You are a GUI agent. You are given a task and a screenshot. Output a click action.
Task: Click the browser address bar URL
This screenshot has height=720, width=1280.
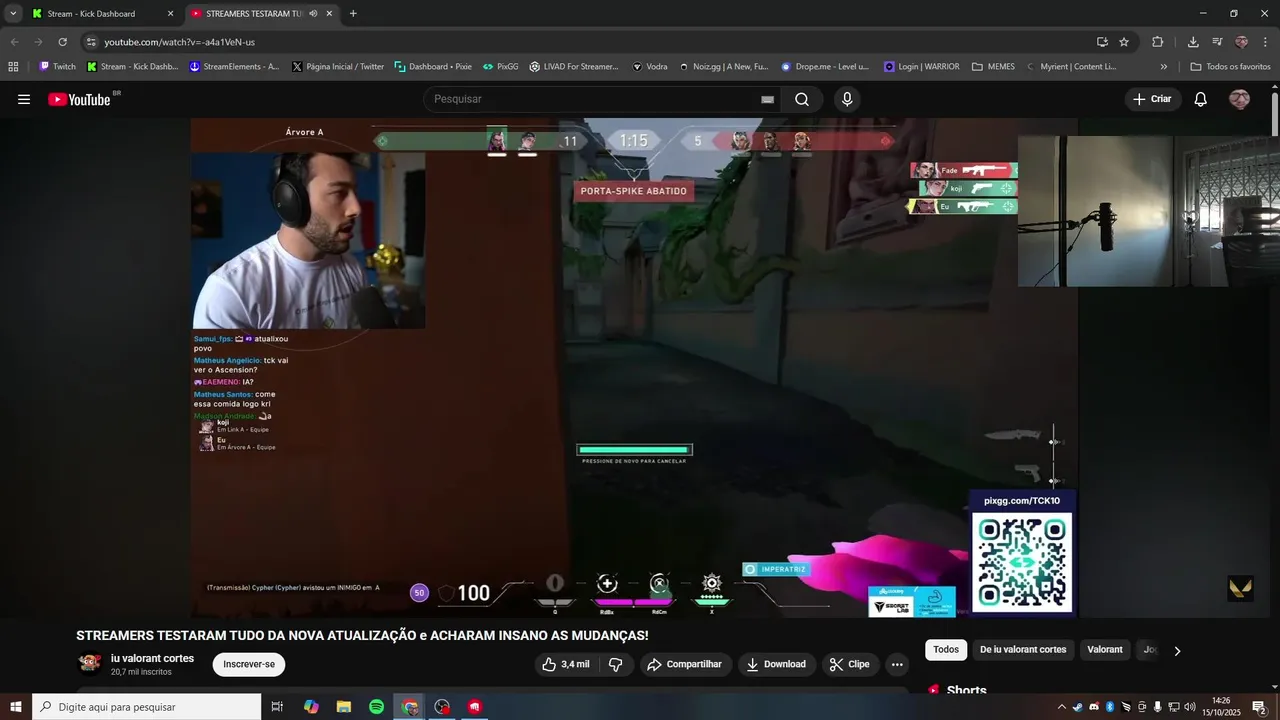(x=180, y=42)
